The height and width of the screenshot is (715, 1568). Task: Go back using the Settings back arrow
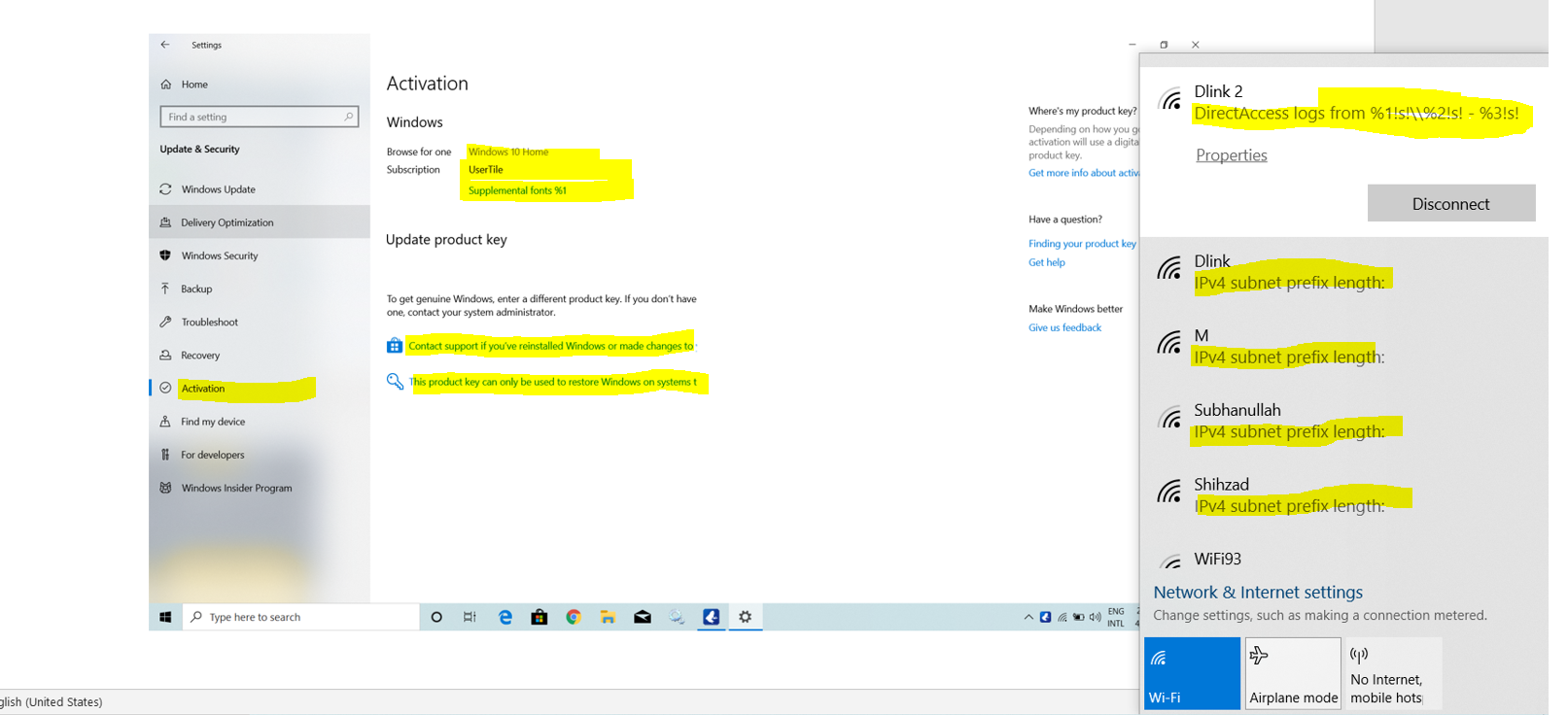pyautogui.click(x=165, y=45)
